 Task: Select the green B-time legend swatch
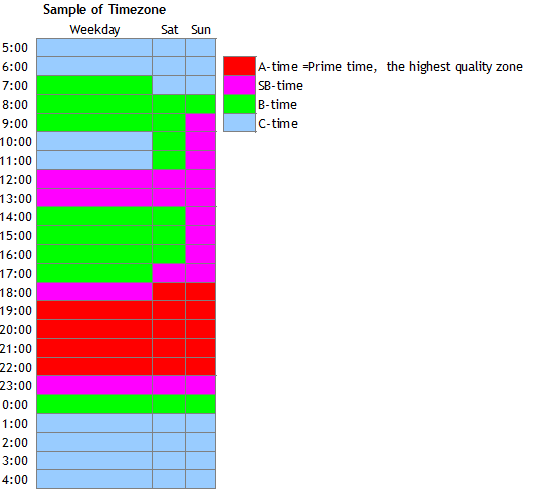(x=240, y=104)
